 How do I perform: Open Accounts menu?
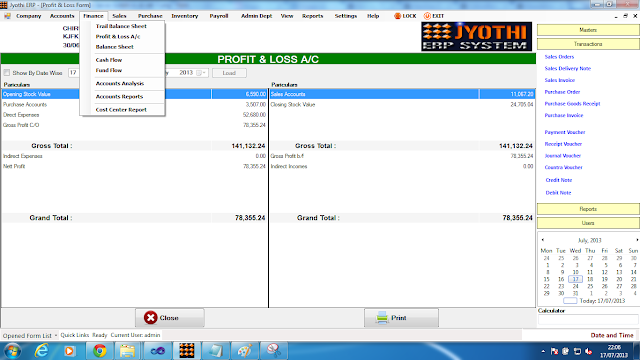pos(62,16)
